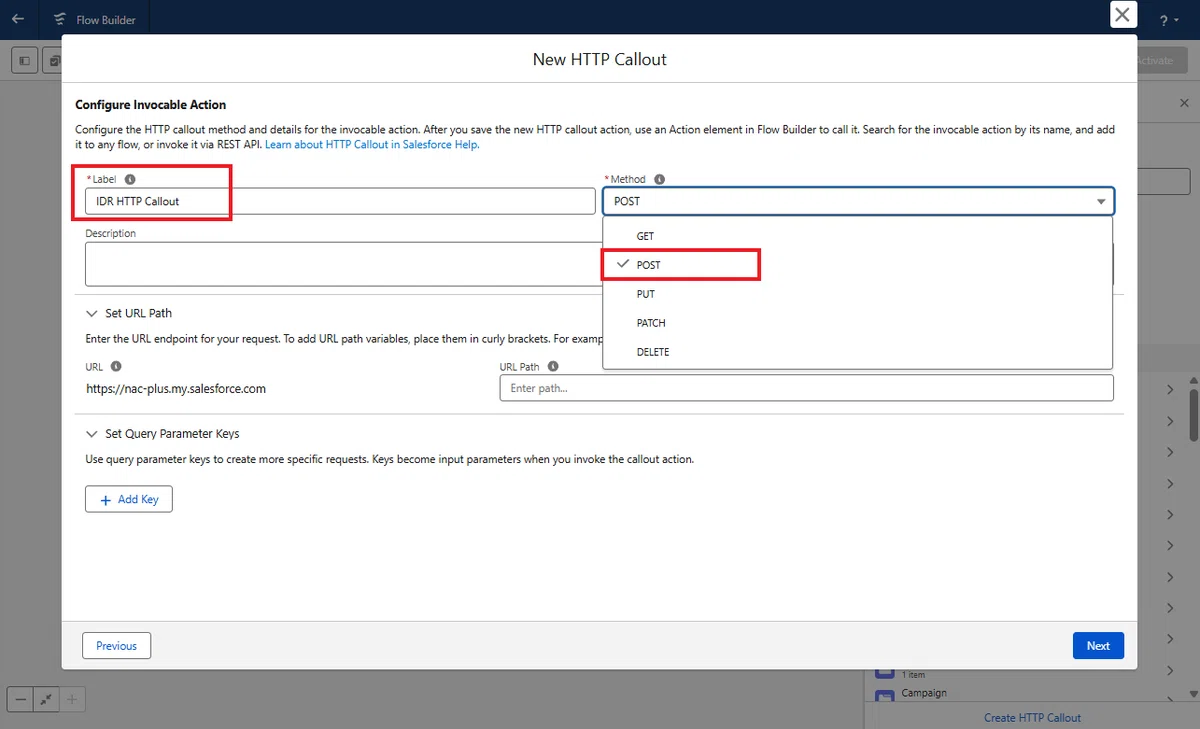Screen dimensions: 1200x729
Task: Open the Method combo box
Action: (858, 201)
